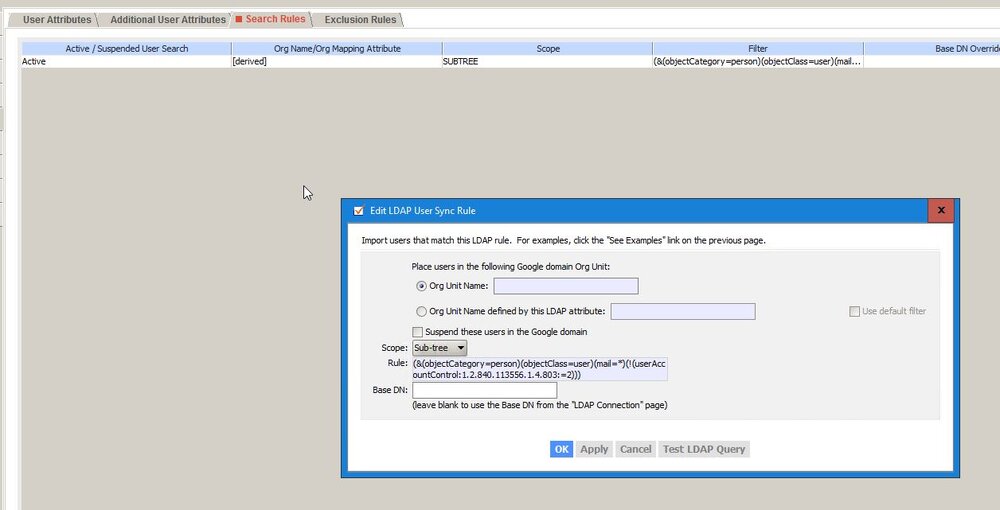
Task: Open the Additional User Attributes tab
Action: click(x=168, y=20)
